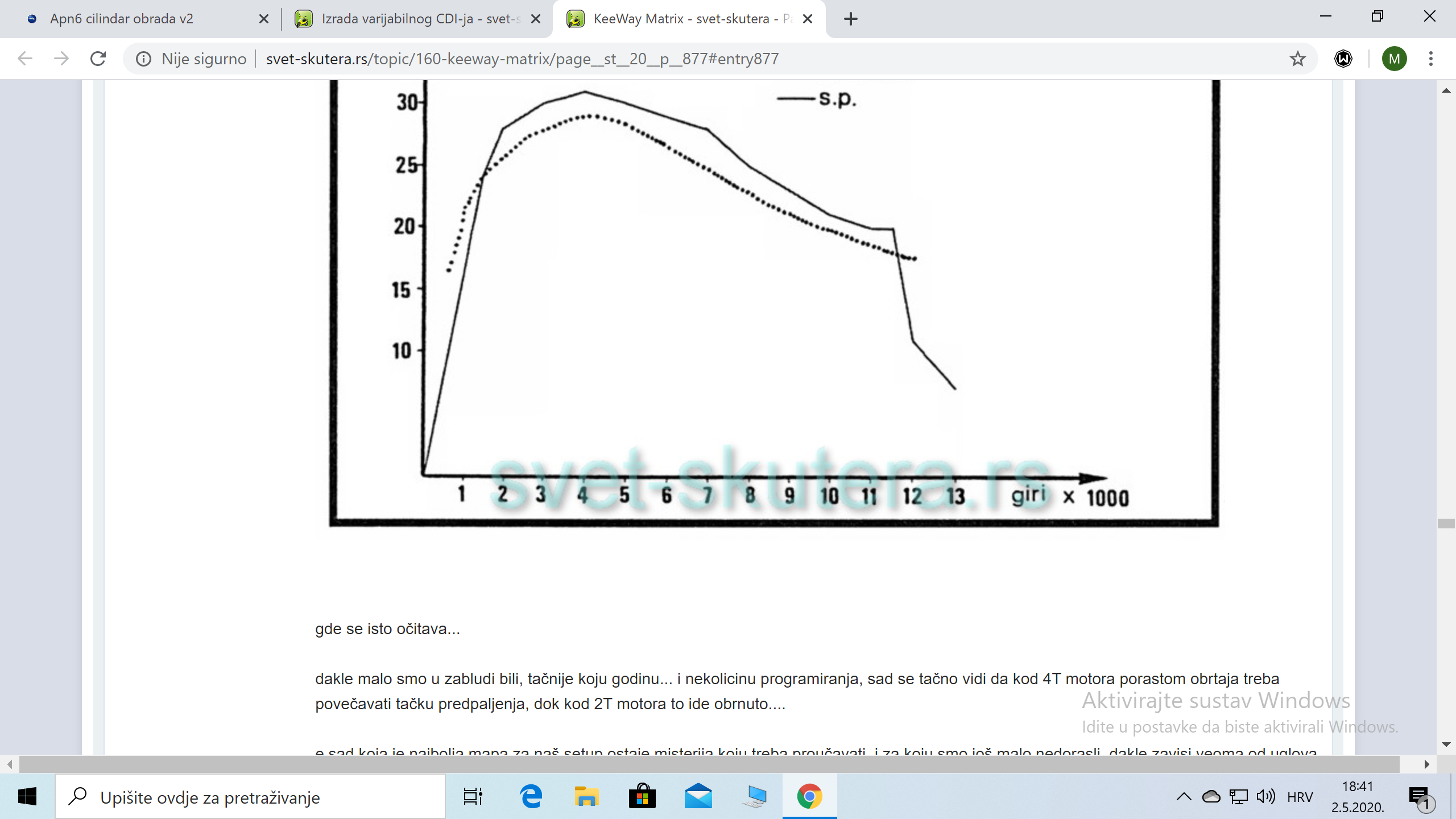The image size is (1456, 819).
Task: Switch to Izrada varijabilnog CDI-ja tab
Action: pyautogui.click(x=420, y=19)
